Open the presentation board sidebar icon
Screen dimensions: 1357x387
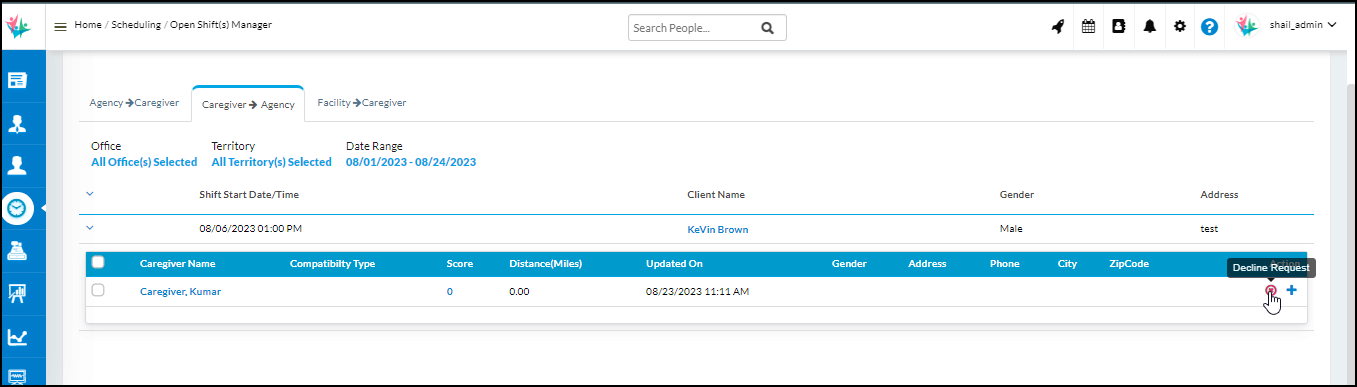pyautogui.click(x=17, y=293)
